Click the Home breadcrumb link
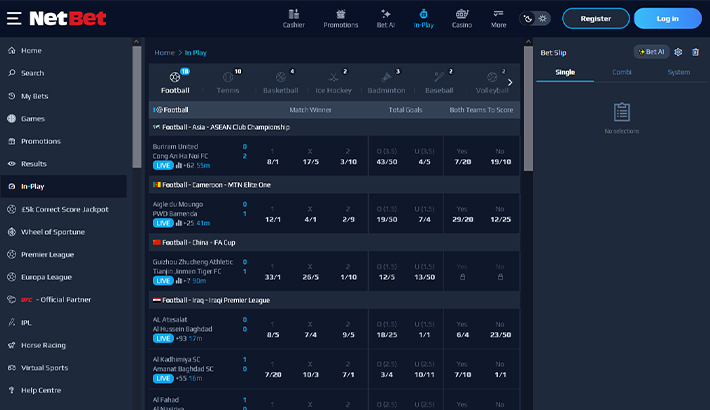Viewport: 710px width, 410px height. [164, 53]
